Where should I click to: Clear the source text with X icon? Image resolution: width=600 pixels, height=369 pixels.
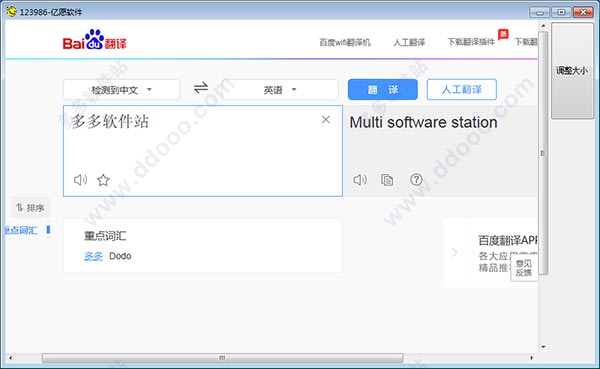tap(326, 120)
